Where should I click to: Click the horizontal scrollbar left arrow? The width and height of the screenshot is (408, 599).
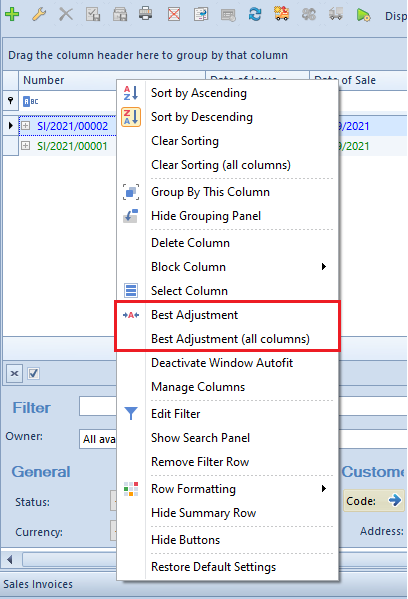pos(10,560)
